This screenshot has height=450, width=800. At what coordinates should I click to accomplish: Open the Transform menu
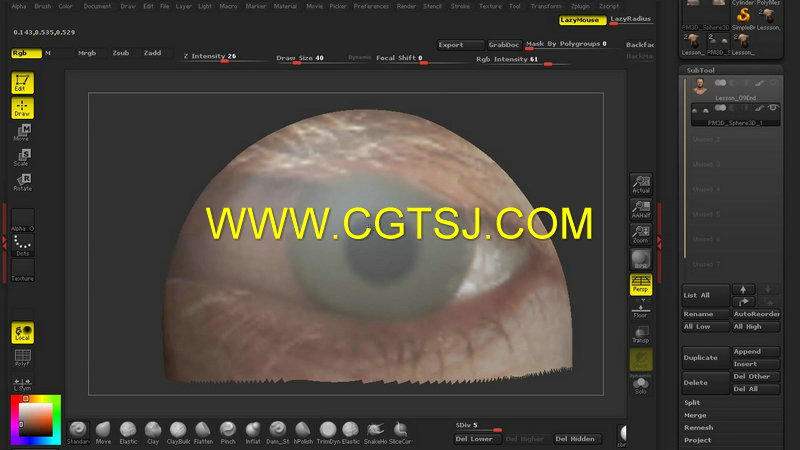[546, 6]
